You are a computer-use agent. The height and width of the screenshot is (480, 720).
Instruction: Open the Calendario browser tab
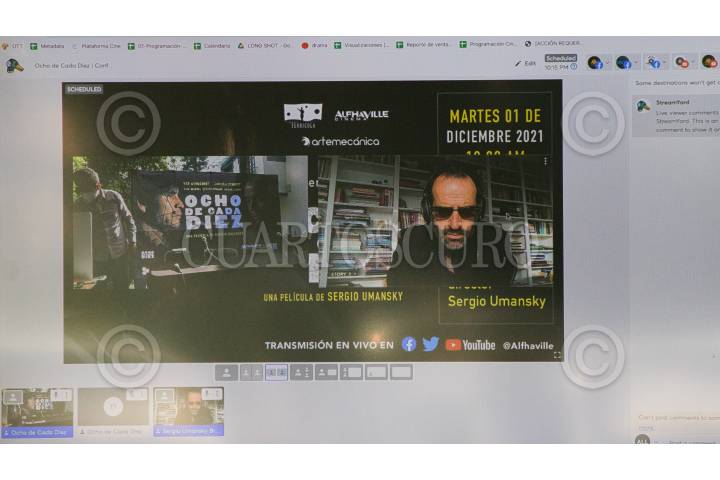point(212,45)
